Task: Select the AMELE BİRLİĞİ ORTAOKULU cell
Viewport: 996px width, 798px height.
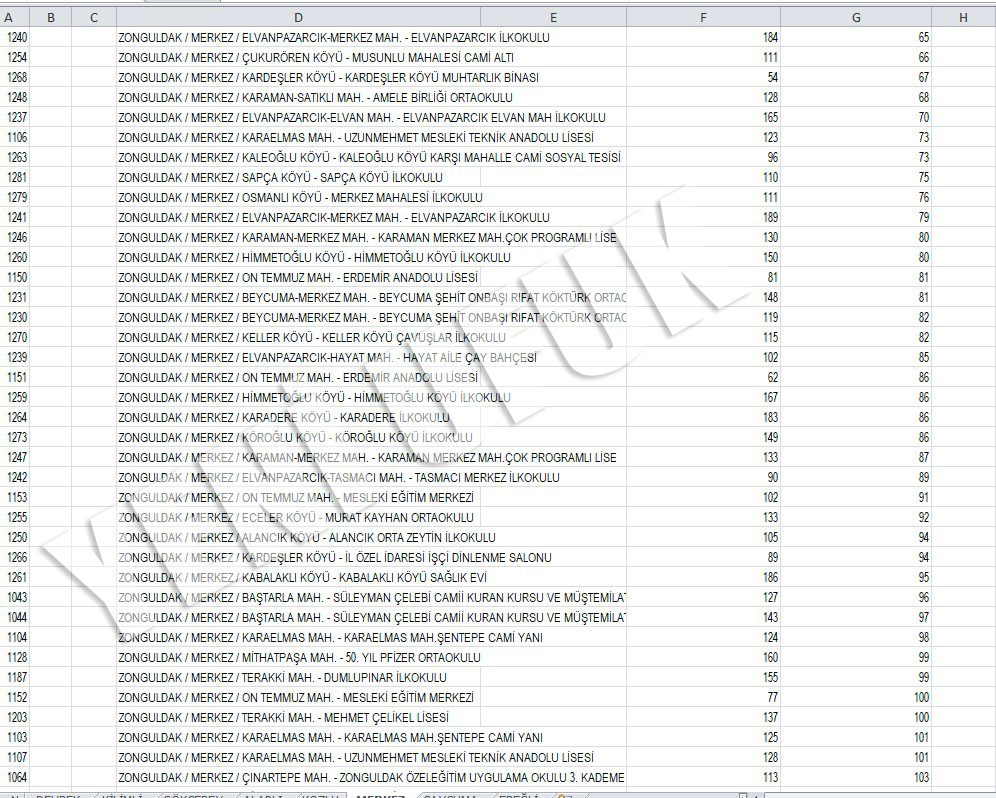Action: 315,98
